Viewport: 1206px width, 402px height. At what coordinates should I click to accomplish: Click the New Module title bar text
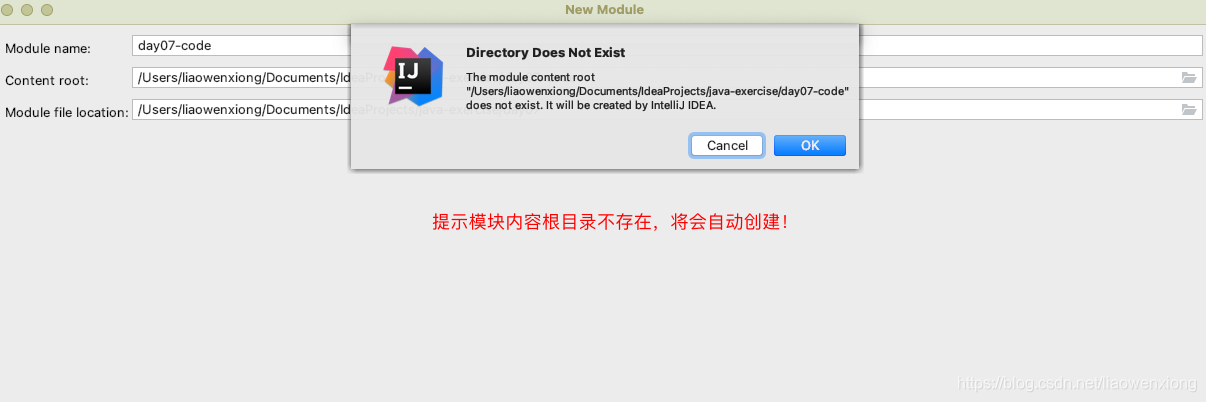coord(604,9)
